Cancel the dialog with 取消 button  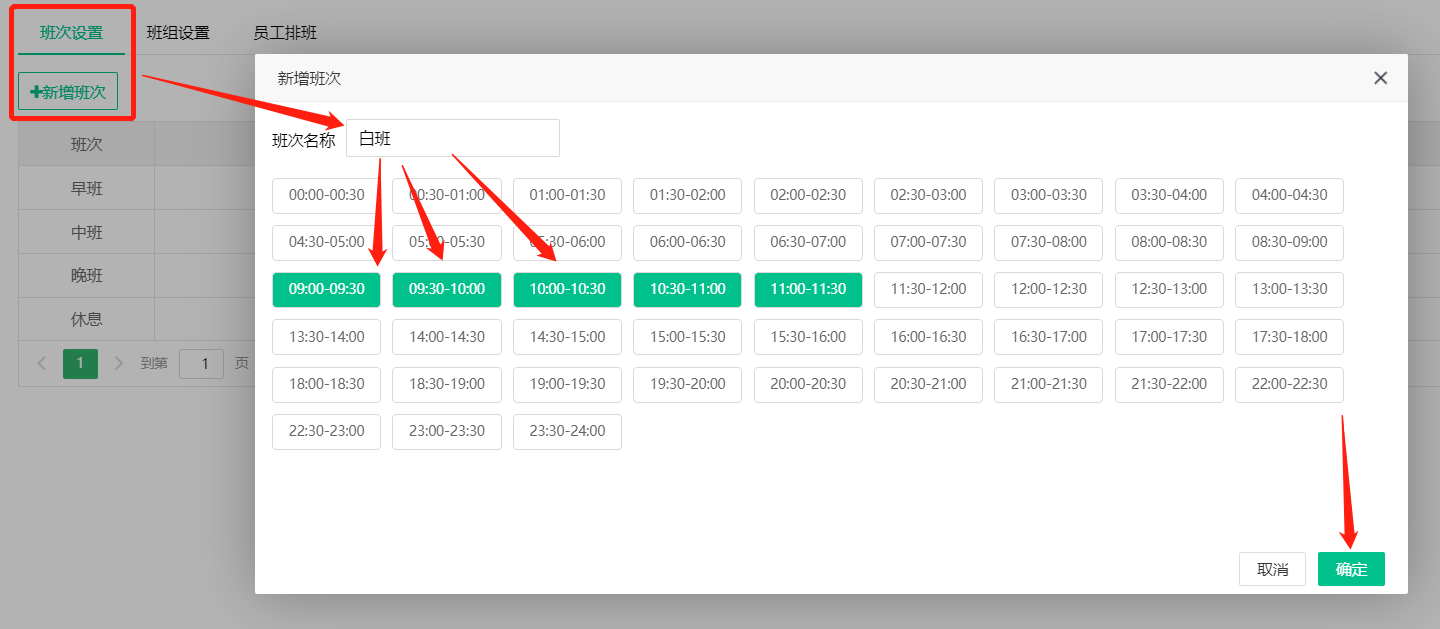point(1272,569)
